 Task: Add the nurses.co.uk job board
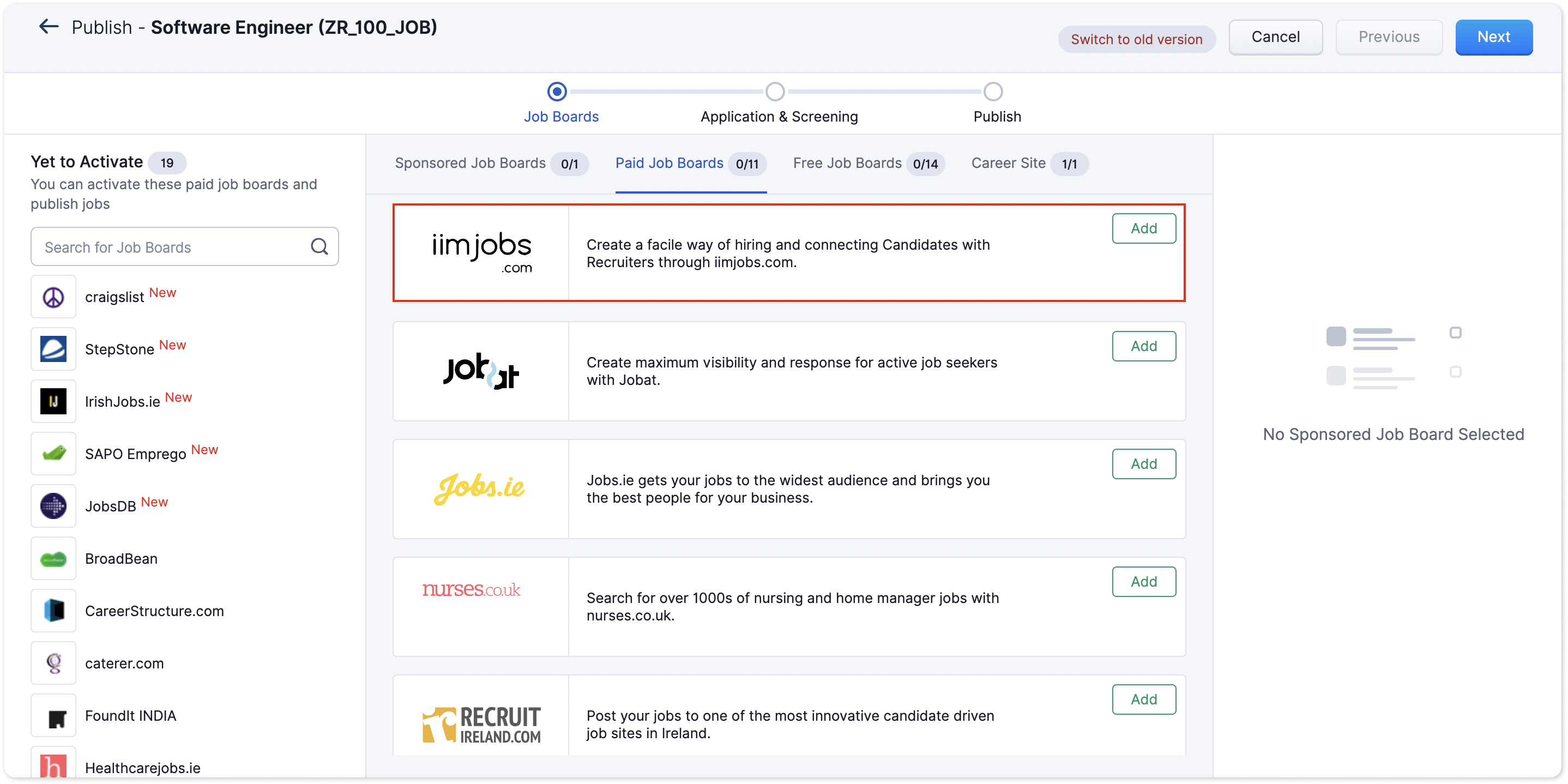coord(1143,581)
